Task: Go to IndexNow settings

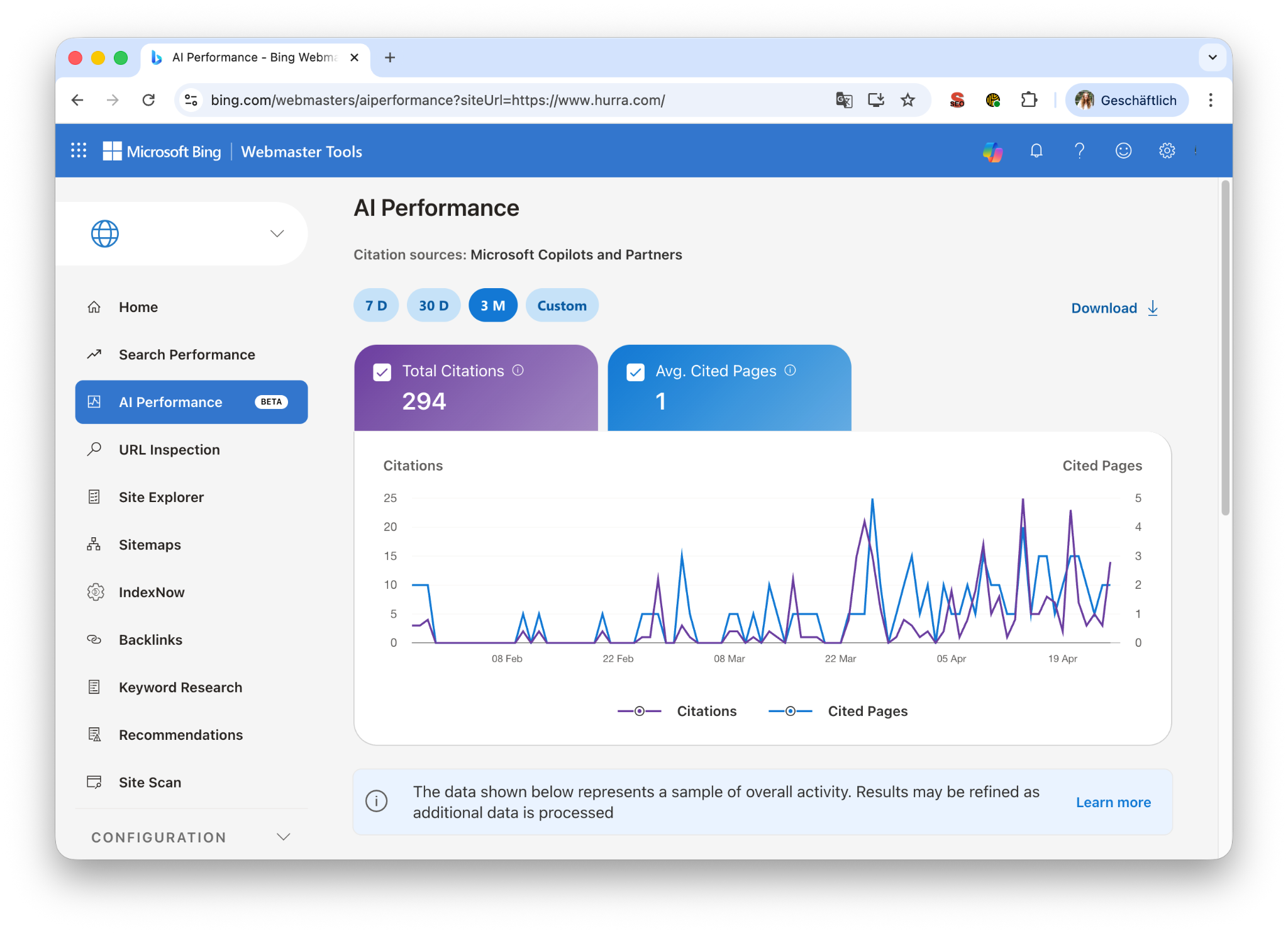Action: [x=151, y=592]
